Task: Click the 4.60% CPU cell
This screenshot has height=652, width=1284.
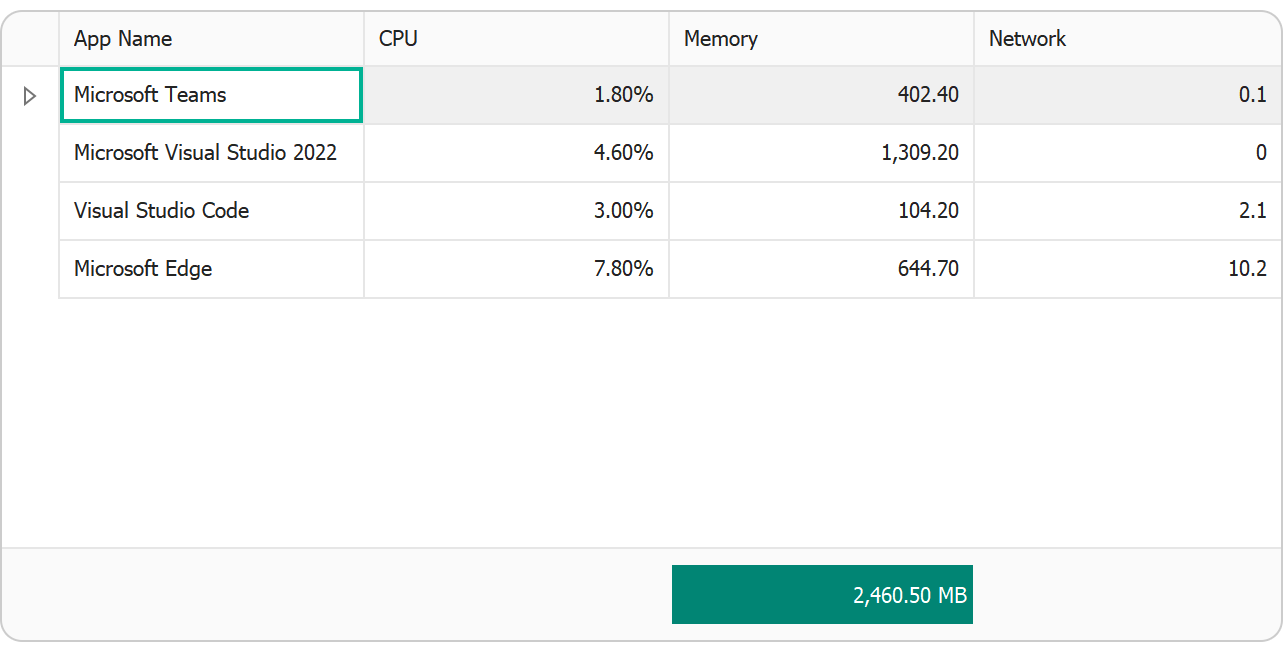Action: tap(516, 153)
